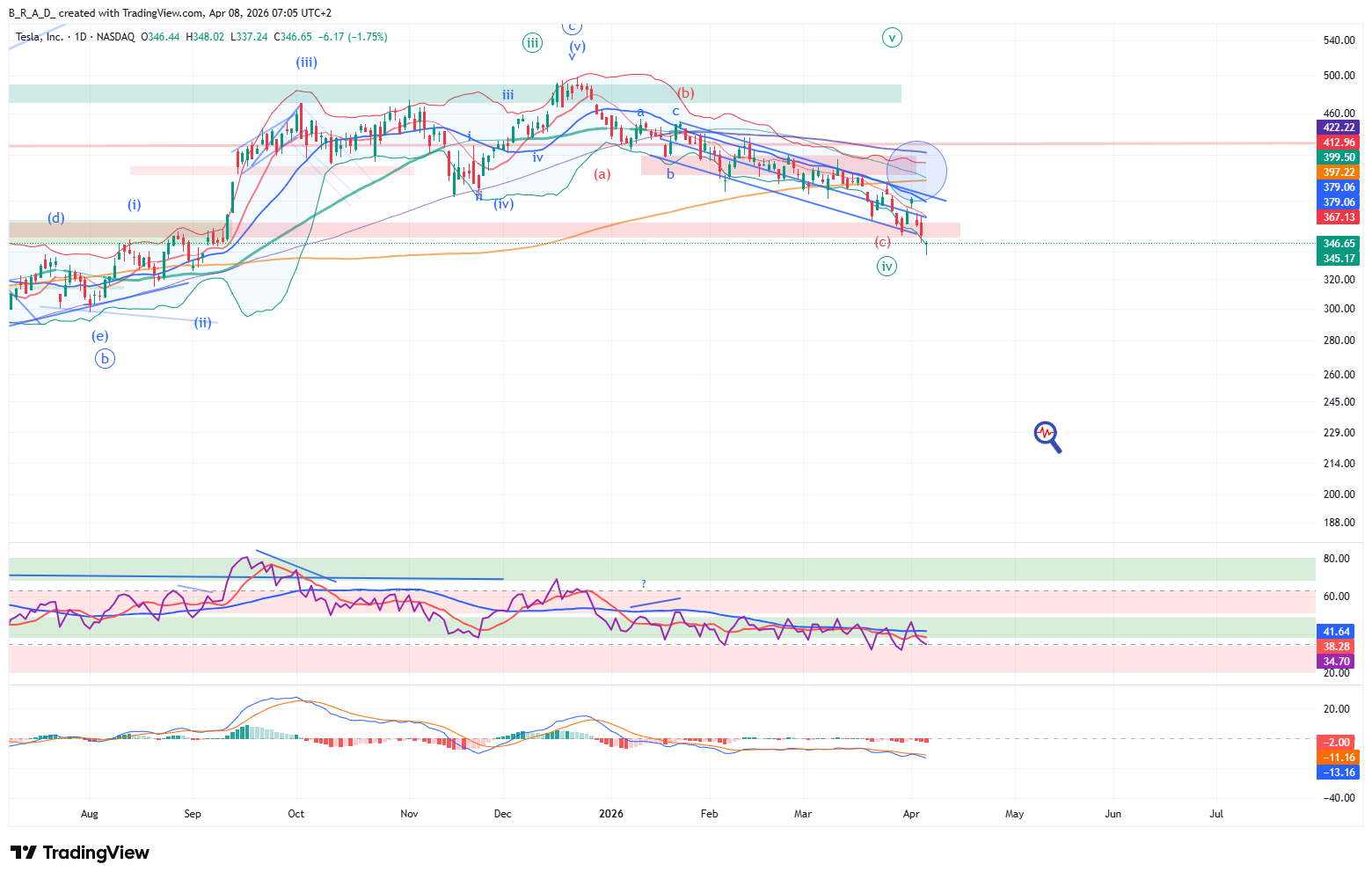Select the blue '(d)' wave label
This screenshot has width=1372, height=879.
click(x=55, y=217)
